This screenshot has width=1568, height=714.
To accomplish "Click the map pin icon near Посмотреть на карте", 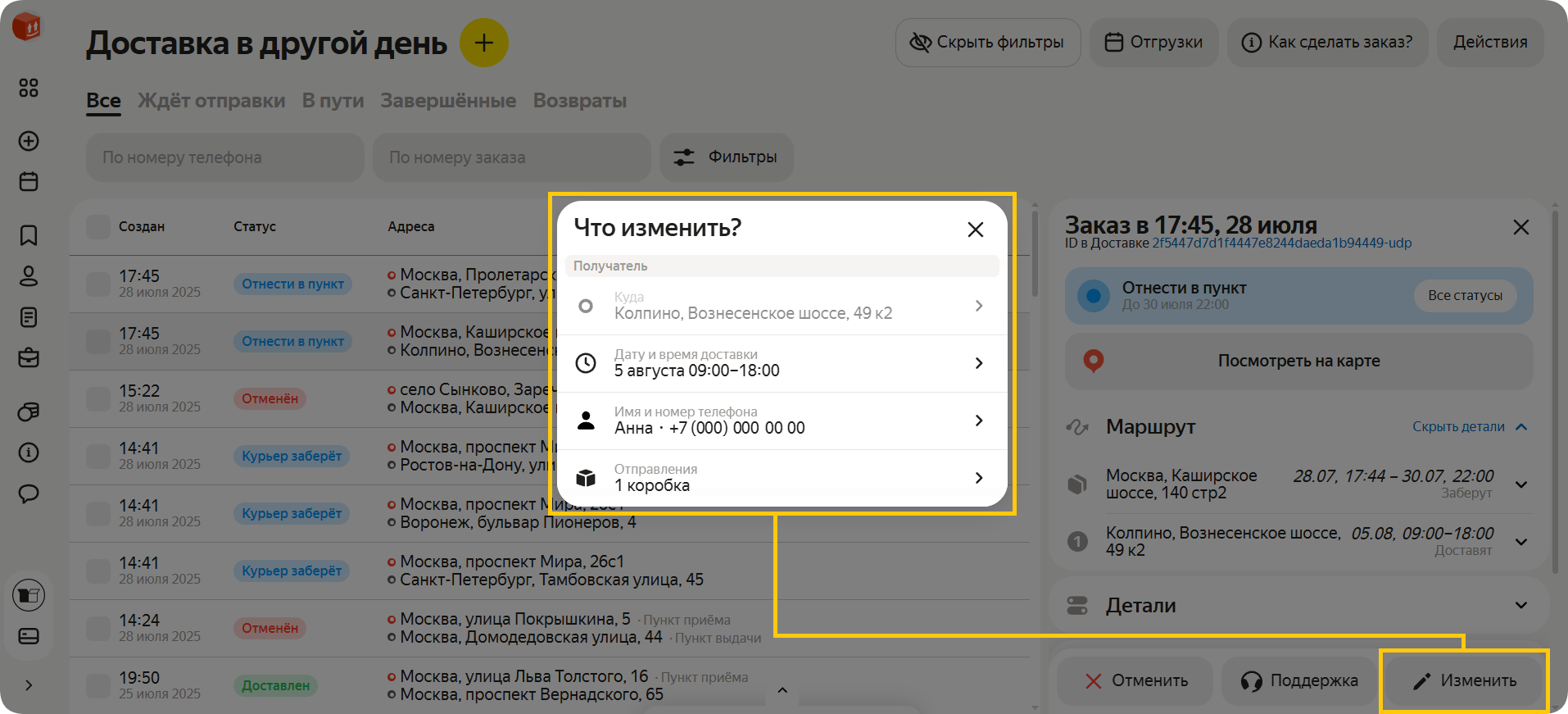I will click(1093, 361).
